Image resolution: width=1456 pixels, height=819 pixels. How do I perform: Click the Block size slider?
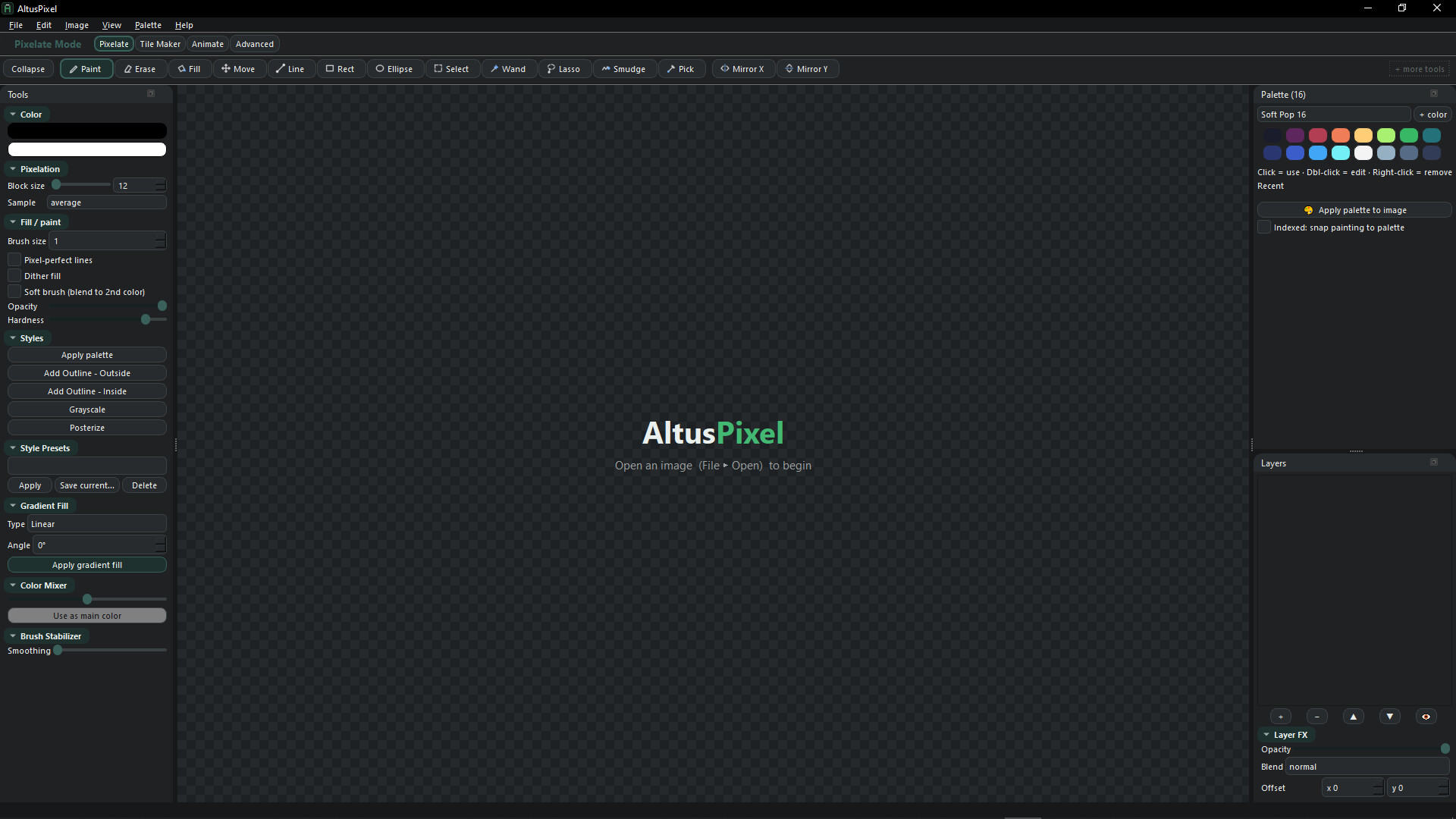pos(80,185)
